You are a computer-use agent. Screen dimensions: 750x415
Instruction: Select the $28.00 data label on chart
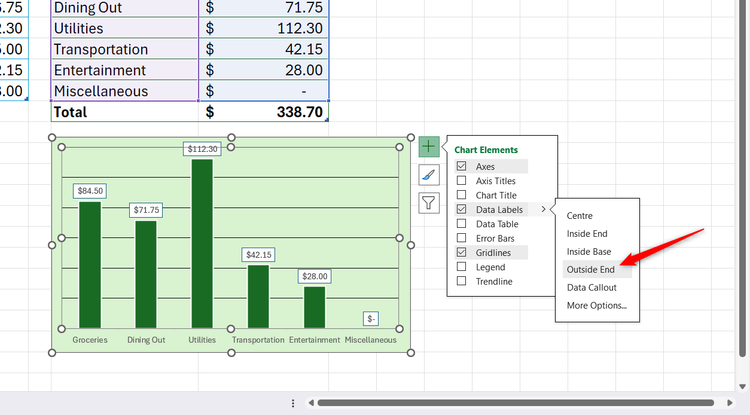pyautogui.click(x=315, y=276)
